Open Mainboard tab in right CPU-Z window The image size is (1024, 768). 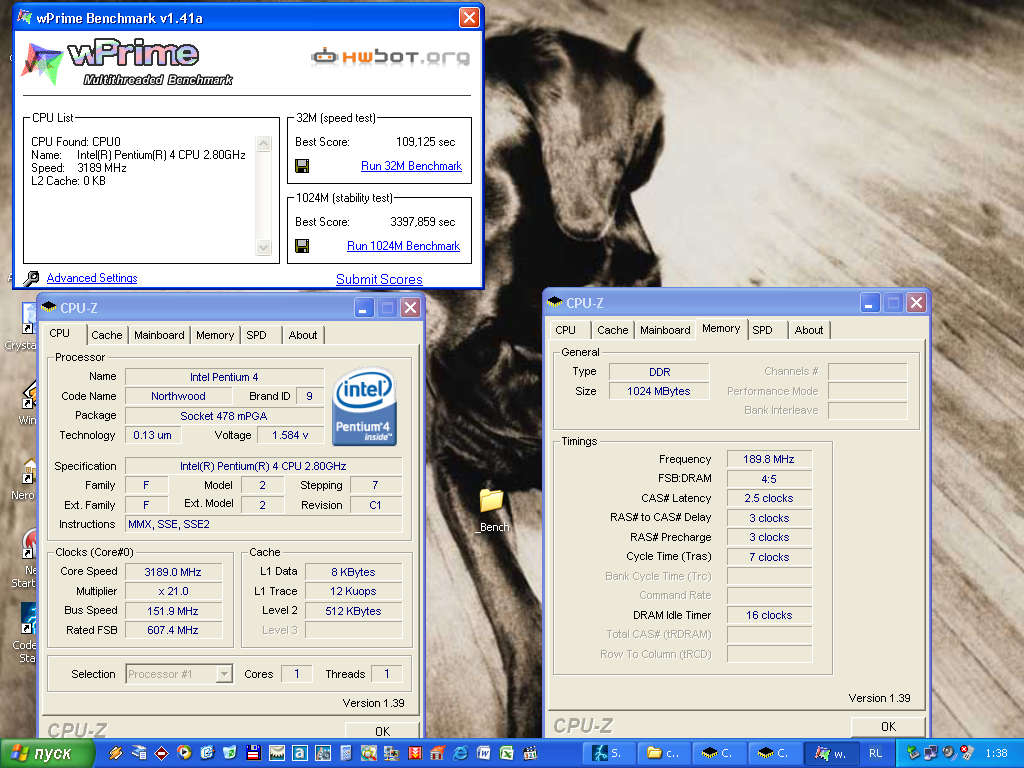tap(665, 330)
